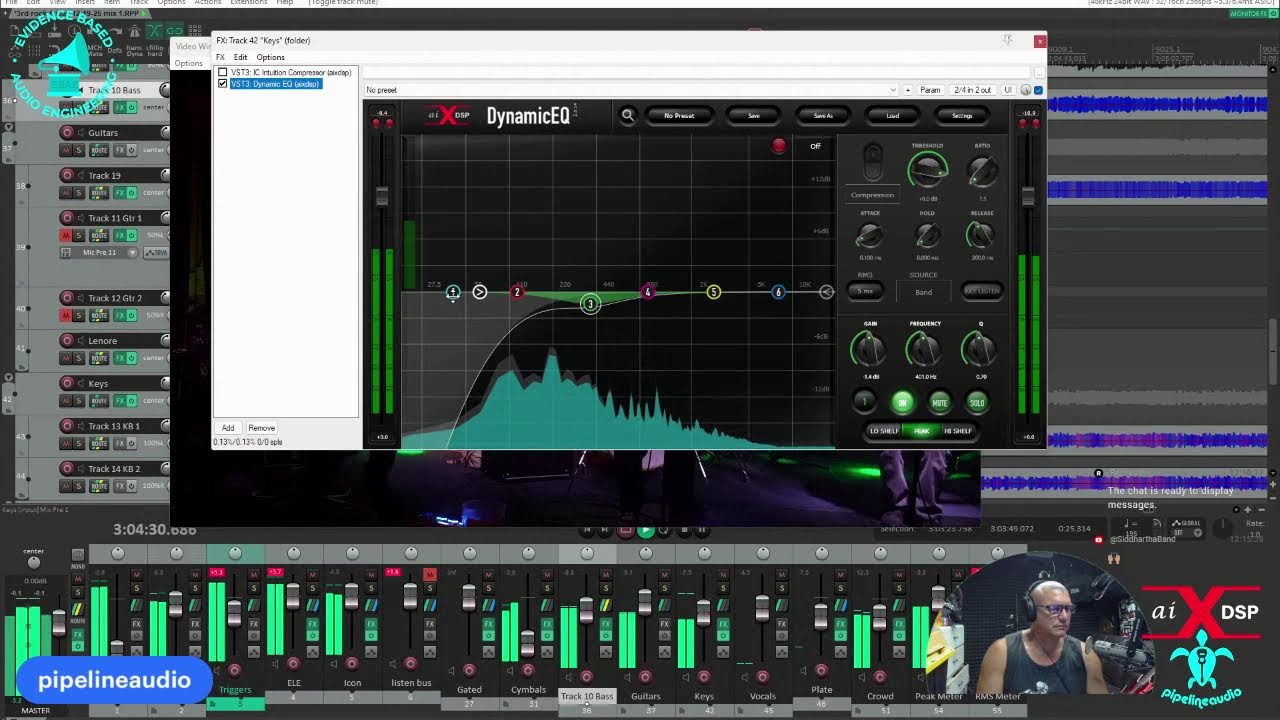Adjust the band Frequency knob
1280x720 pixels.
click(x=924, y=350)
